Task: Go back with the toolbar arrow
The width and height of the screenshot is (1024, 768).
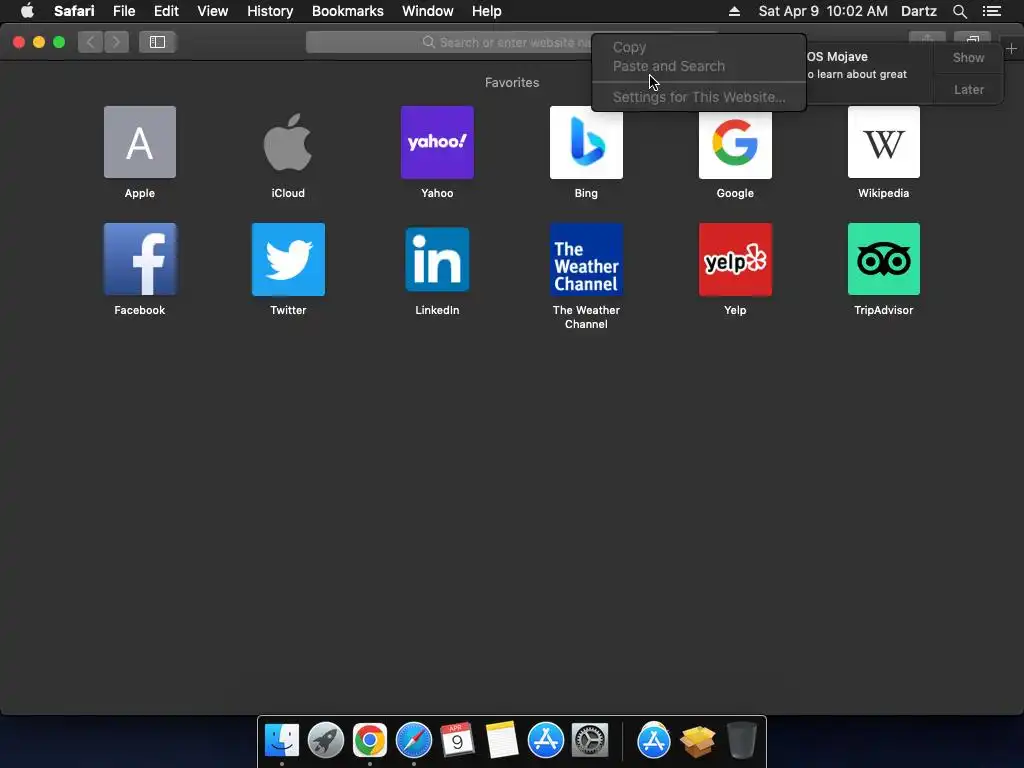Action: click(90, 42)
